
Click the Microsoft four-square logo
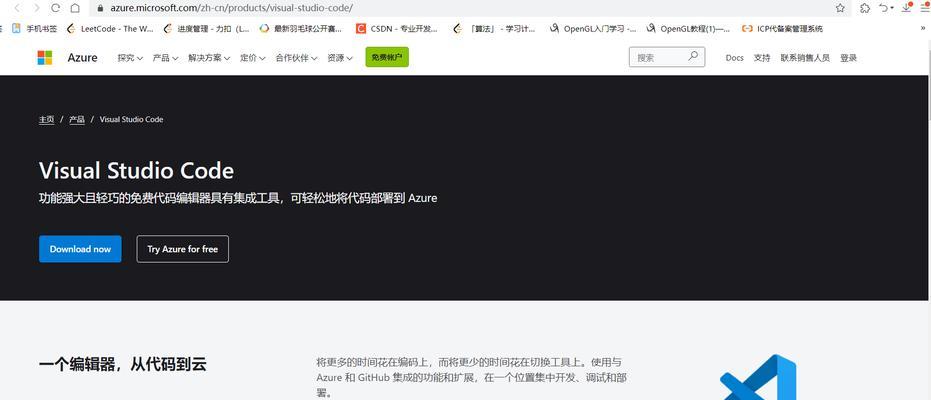tap(45, 58)
